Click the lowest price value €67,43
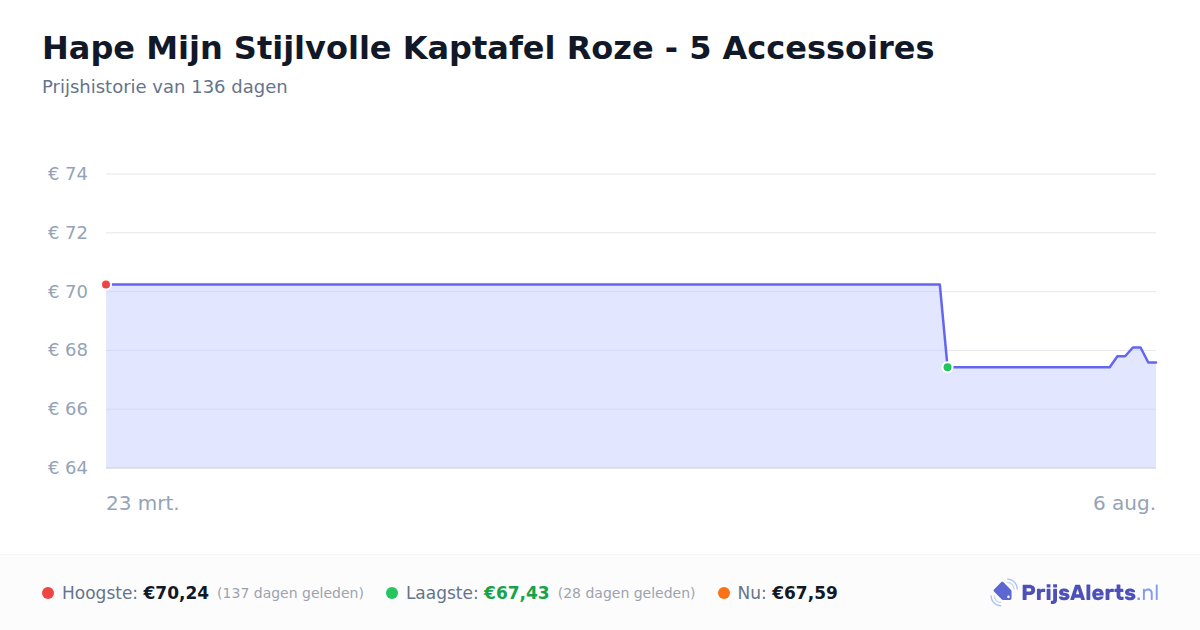Viewport: 1200px width, 630px height. [x=517, y=593]
